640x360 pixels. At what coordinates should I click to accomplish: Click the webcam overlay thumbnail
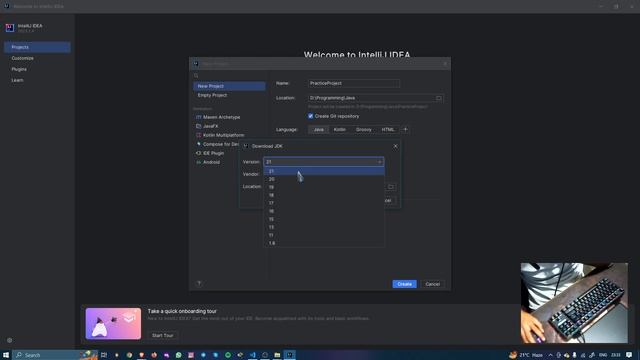point(574,303)
